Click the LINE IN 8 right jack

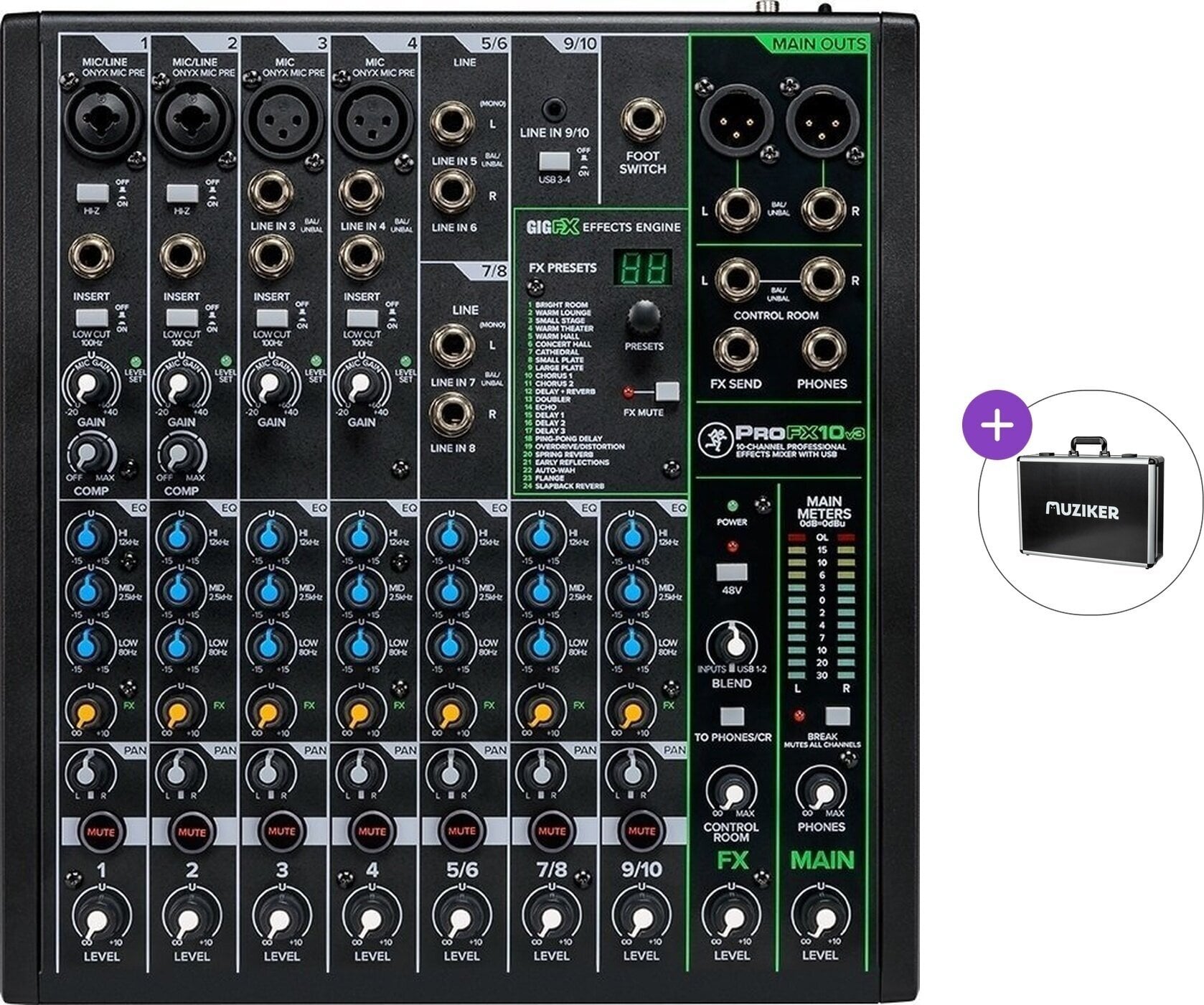pyautogui.click(x=452, y=414)
